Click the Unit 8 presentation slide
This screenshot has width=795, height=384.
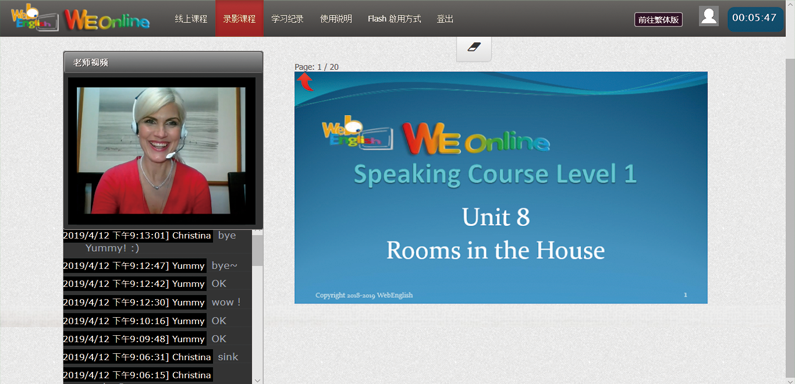500,187
